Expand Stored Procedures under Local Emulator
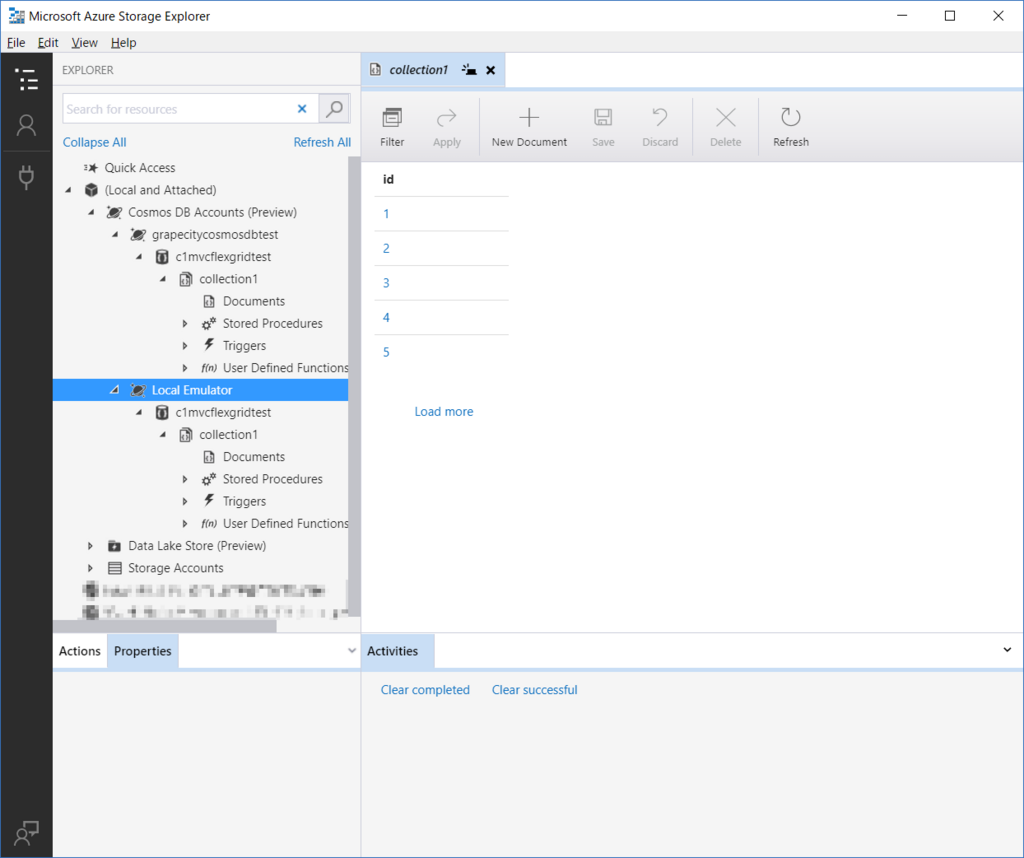 [x=185, y=479]
